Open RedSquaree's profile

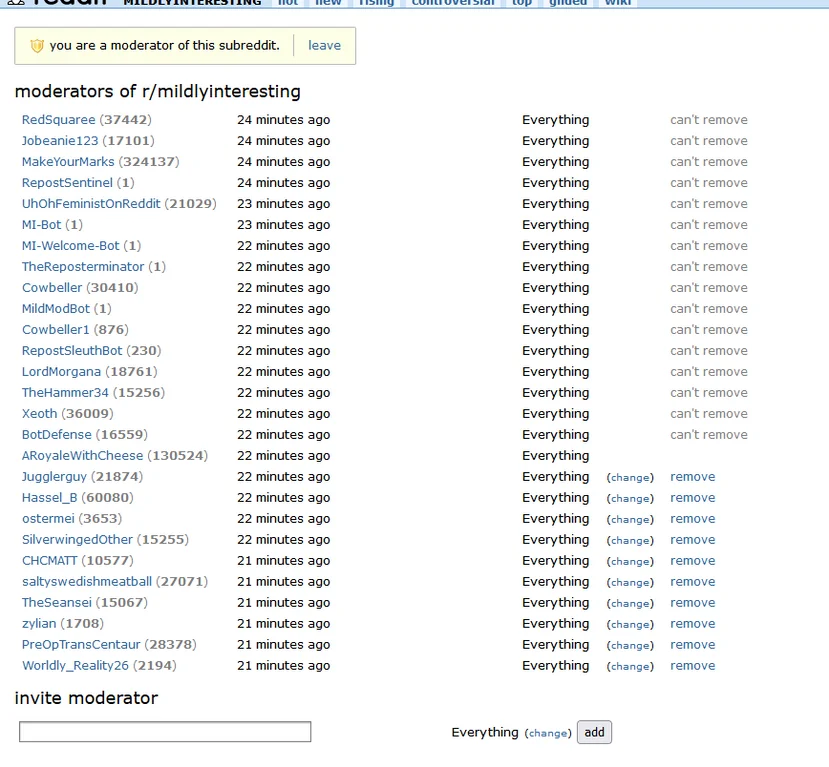(58, 120)
